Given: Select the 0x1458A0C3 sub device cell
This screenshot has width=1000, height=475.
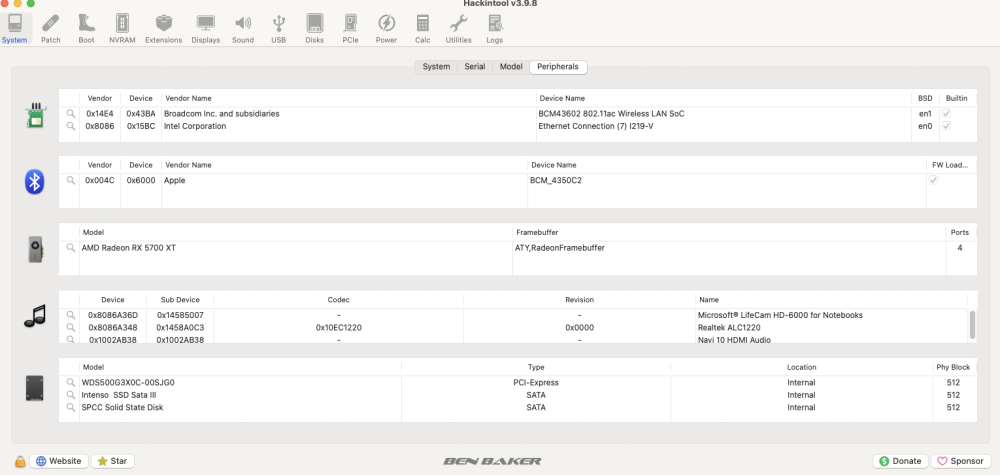Looking at the screenshot, I should coord(180,328).
